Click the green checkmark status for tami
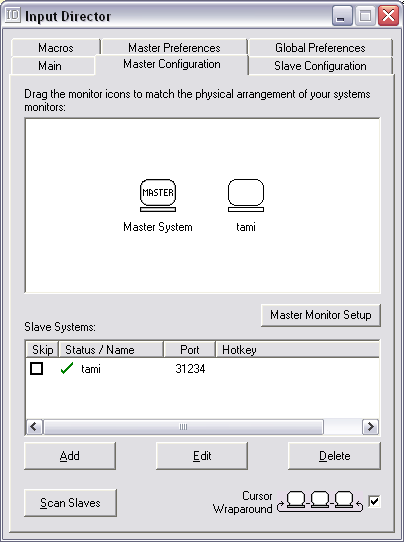 point(67,368)
